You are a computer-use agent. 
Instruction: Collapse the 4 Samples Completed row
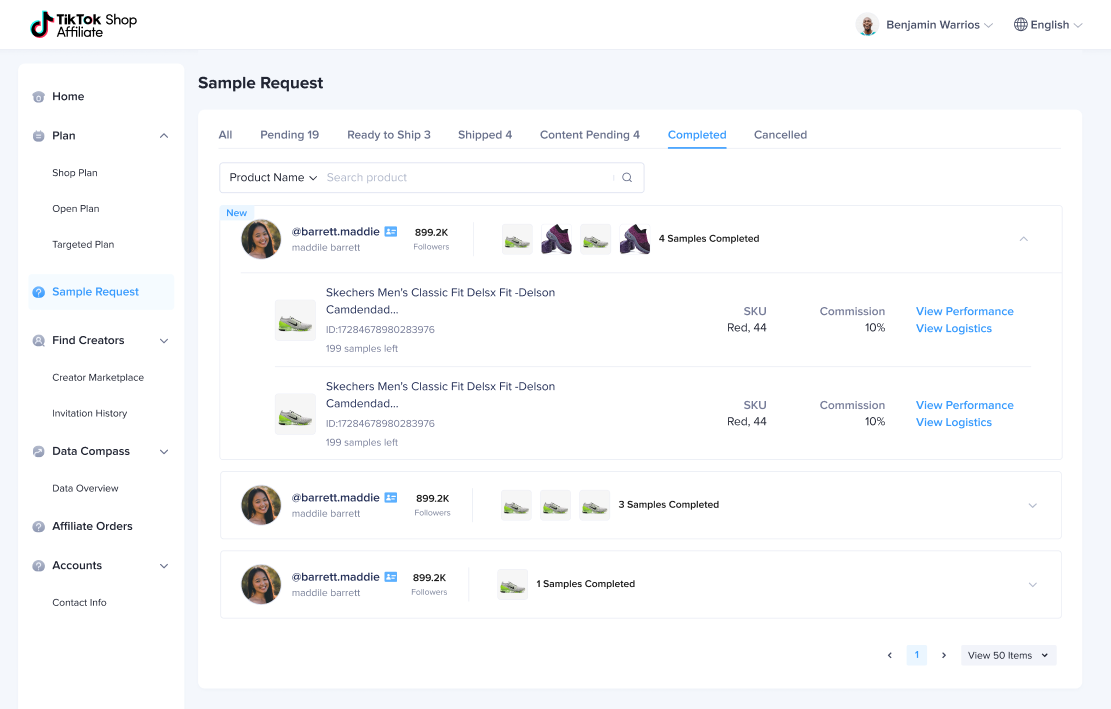click(1023, 239)
